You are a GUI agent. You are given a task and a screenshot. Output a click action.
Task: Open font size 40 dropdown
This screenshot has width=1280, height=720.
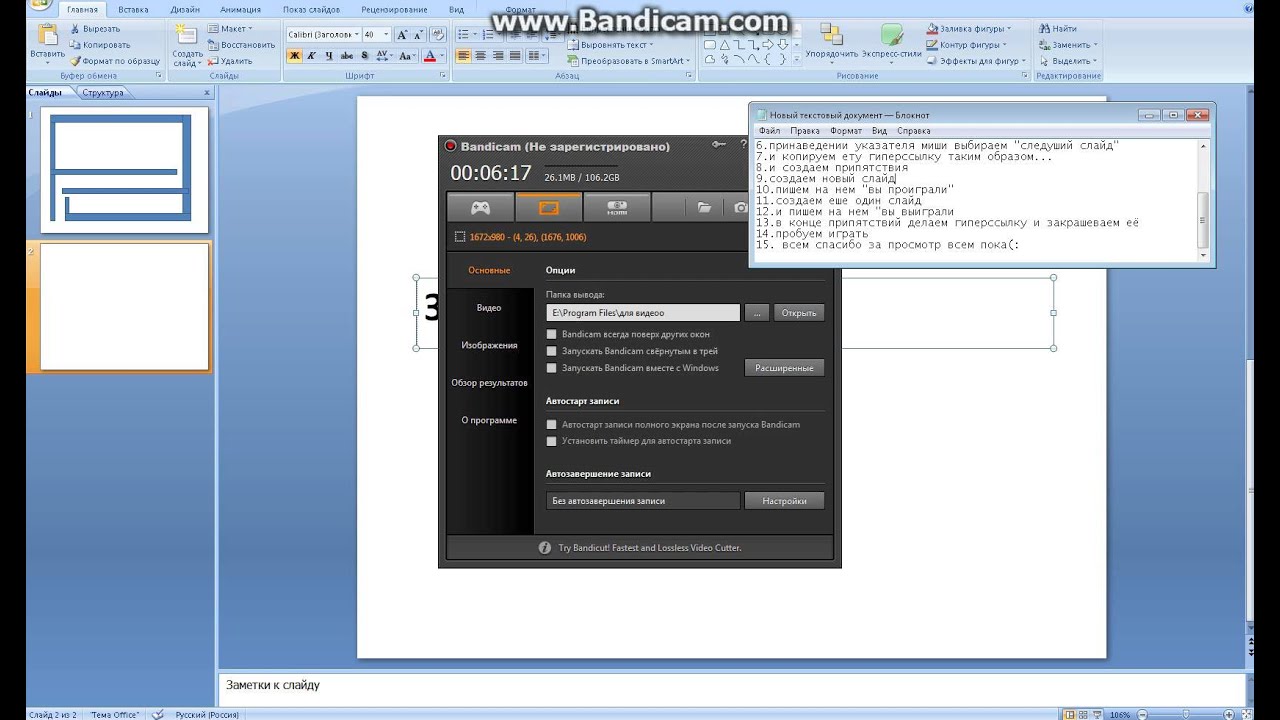386,34
